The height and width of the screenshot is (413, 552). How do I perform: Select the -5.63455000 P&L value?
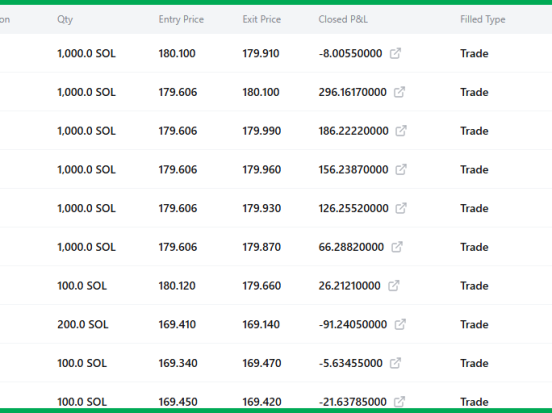(351, 363)
